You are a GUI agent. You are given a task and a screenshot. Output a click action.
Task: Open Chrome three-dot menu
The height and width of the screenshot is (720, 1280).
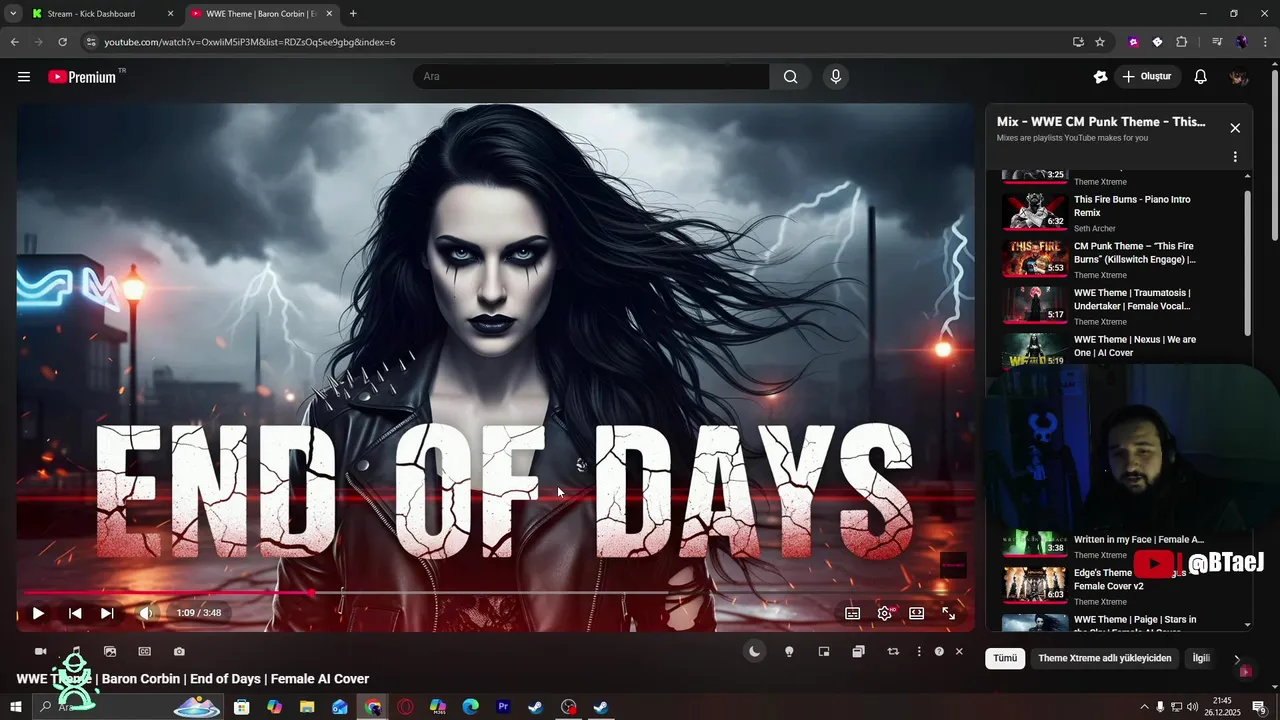[x=1265, y=42]
